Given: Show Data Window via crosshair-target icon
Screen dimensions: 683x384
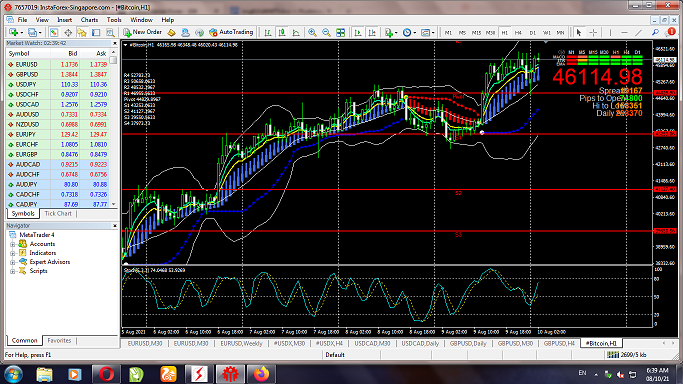Looking at the screenshot, I should pos(68,32).
